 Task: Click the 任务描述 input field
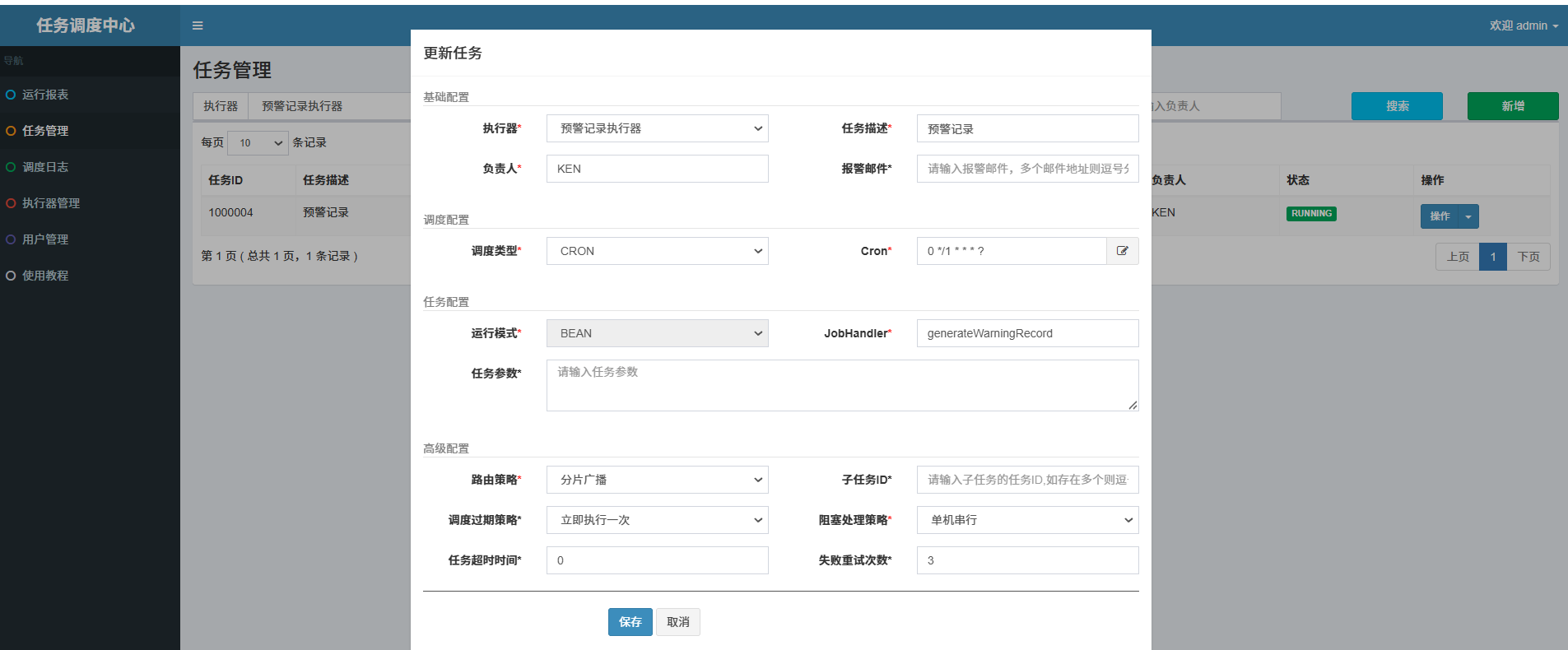(1028, 128)
